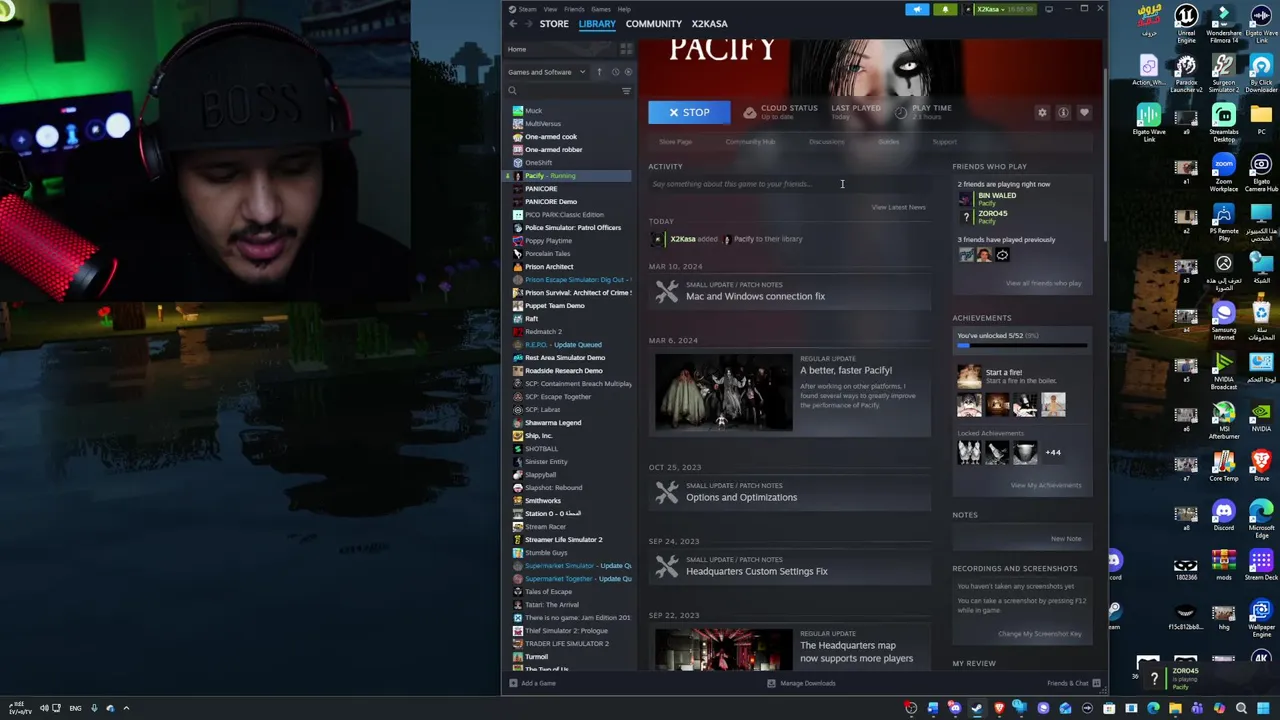The width and height of the screenshot is (1280, 720).
Task: Open Pacify Guides link
Action: (x=888, y=142)
